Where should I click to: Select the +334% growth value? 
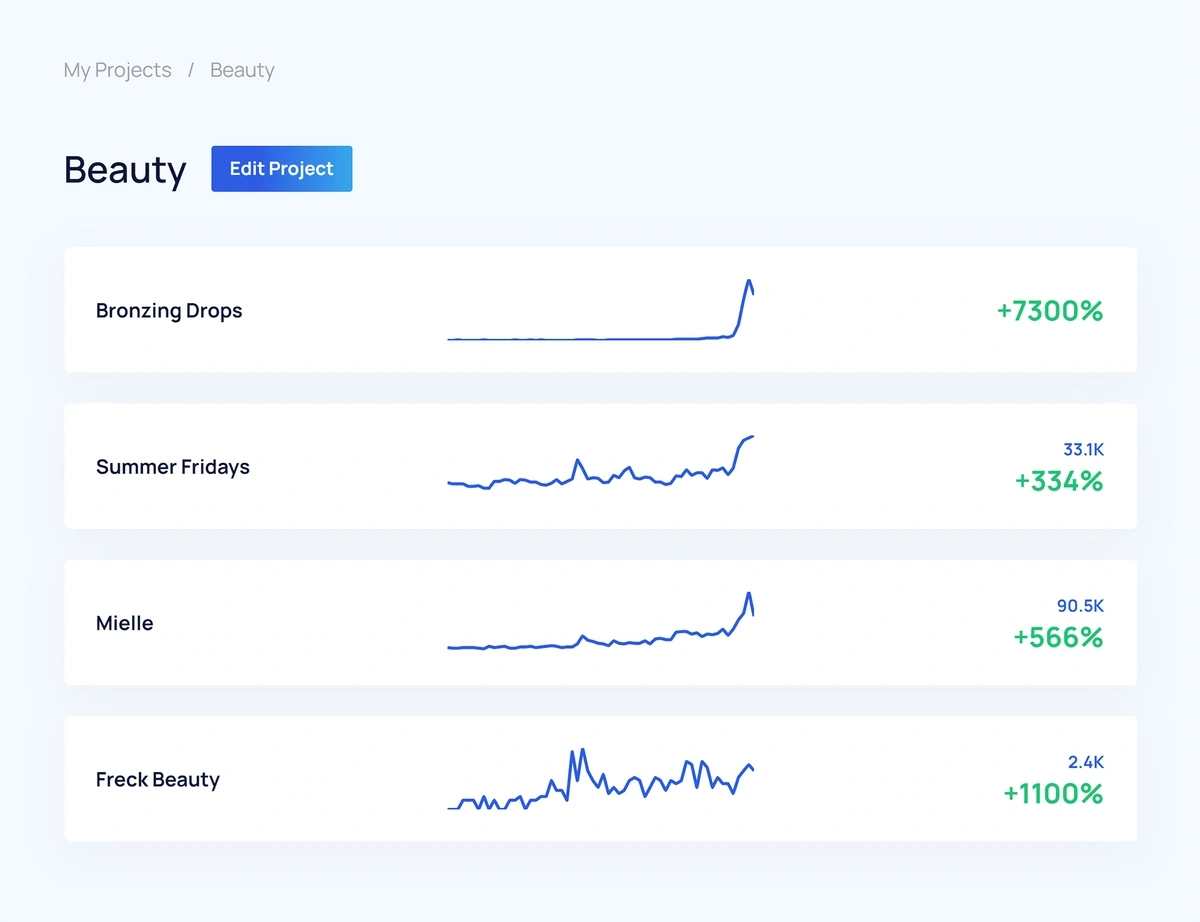(x=1059, y=481)
